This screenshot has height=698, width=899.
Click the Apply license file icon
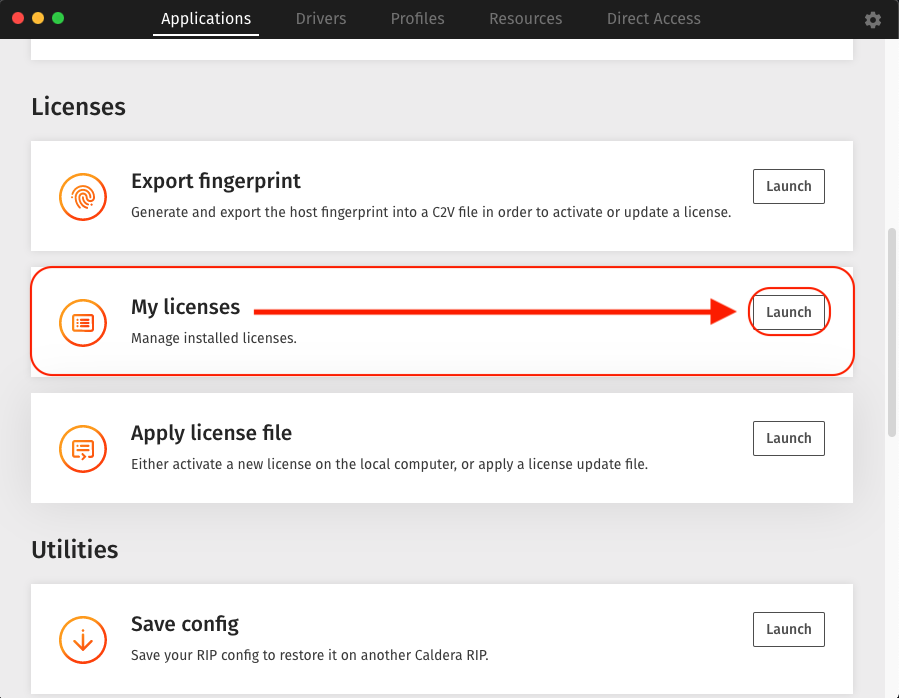pyautogui.click(x=83, y=449)
